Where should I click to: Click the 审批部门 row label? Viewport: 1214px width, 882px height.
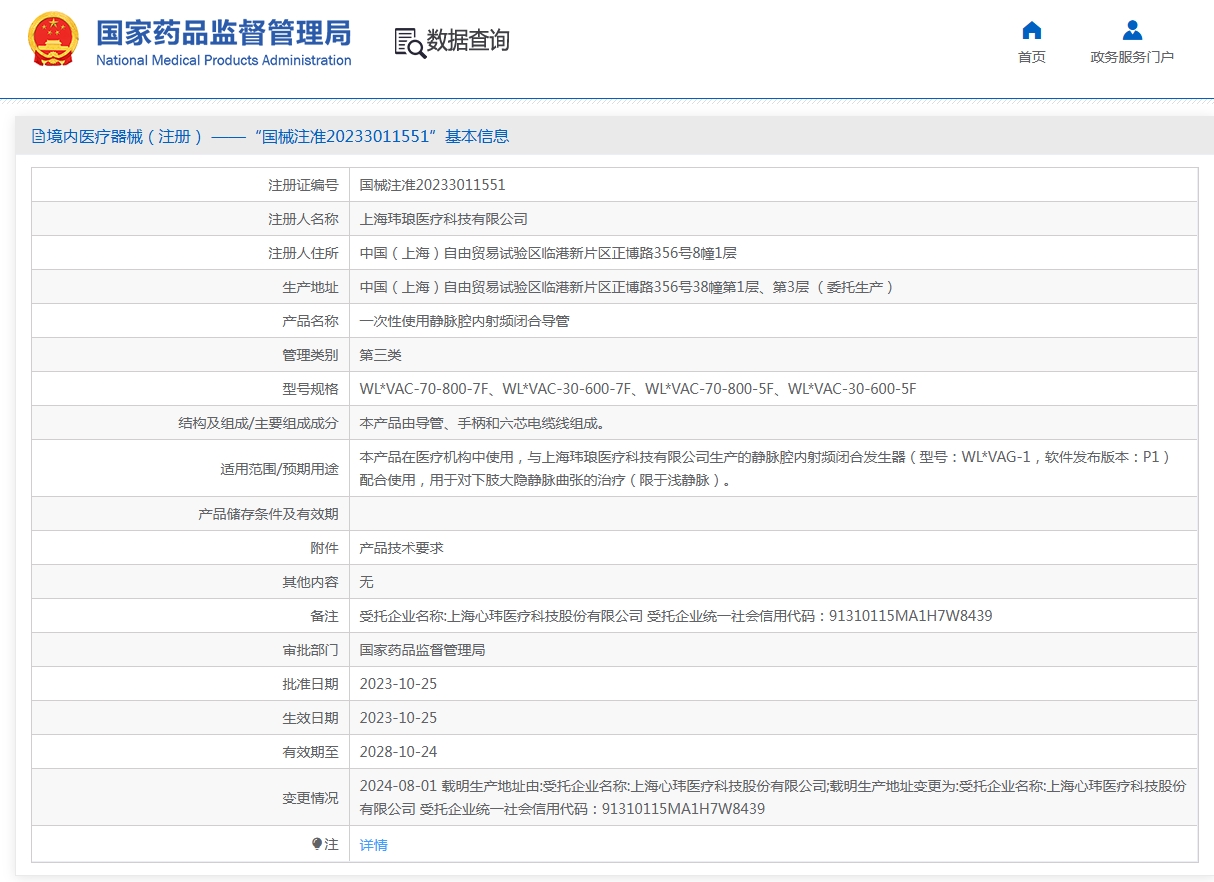click(x=310, y=650)
